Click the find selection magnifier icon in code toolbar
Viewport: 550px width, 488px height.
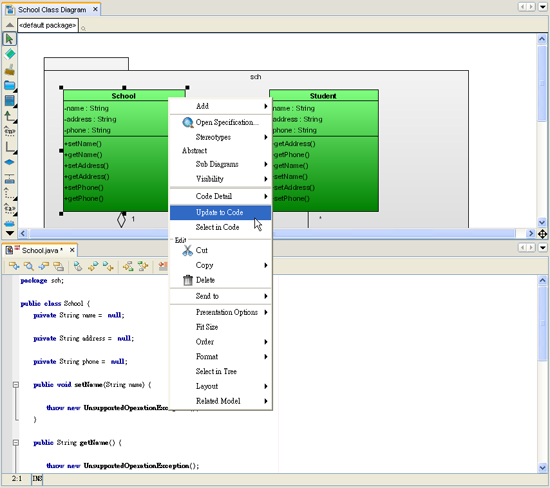[29, 267]
